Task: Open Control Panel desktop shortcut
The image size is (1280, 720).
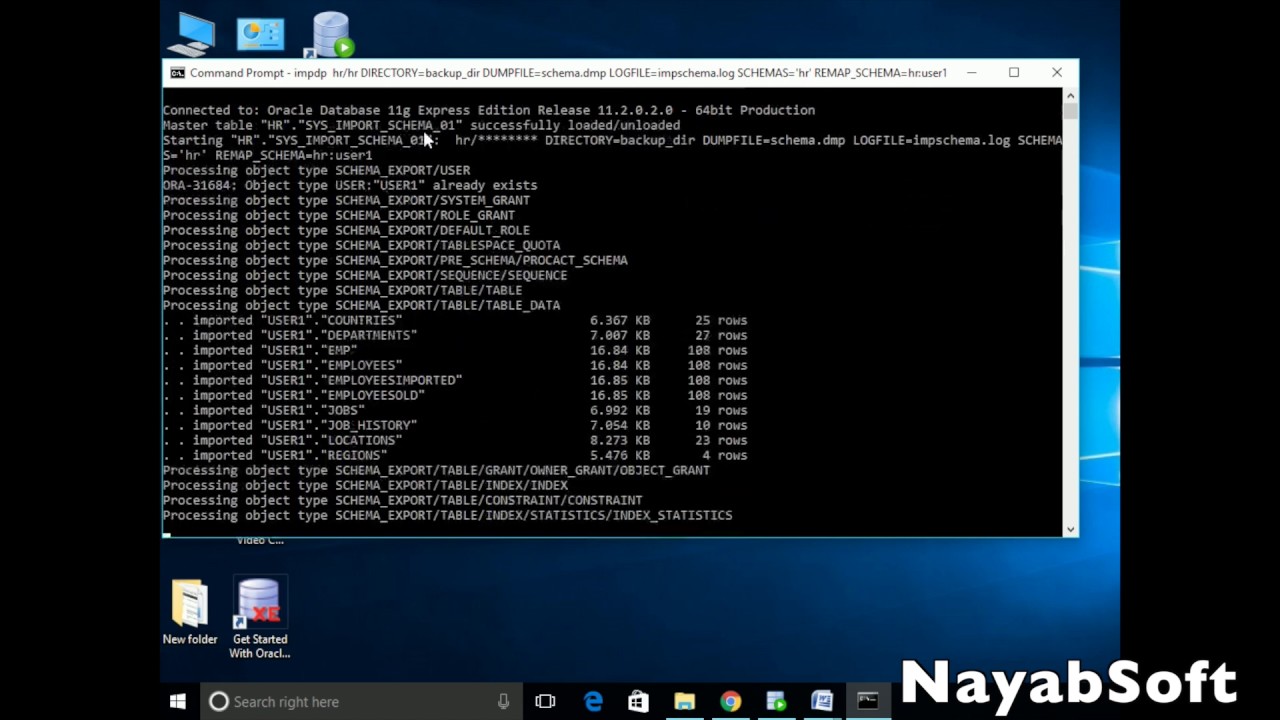Action: click(260, 34)
